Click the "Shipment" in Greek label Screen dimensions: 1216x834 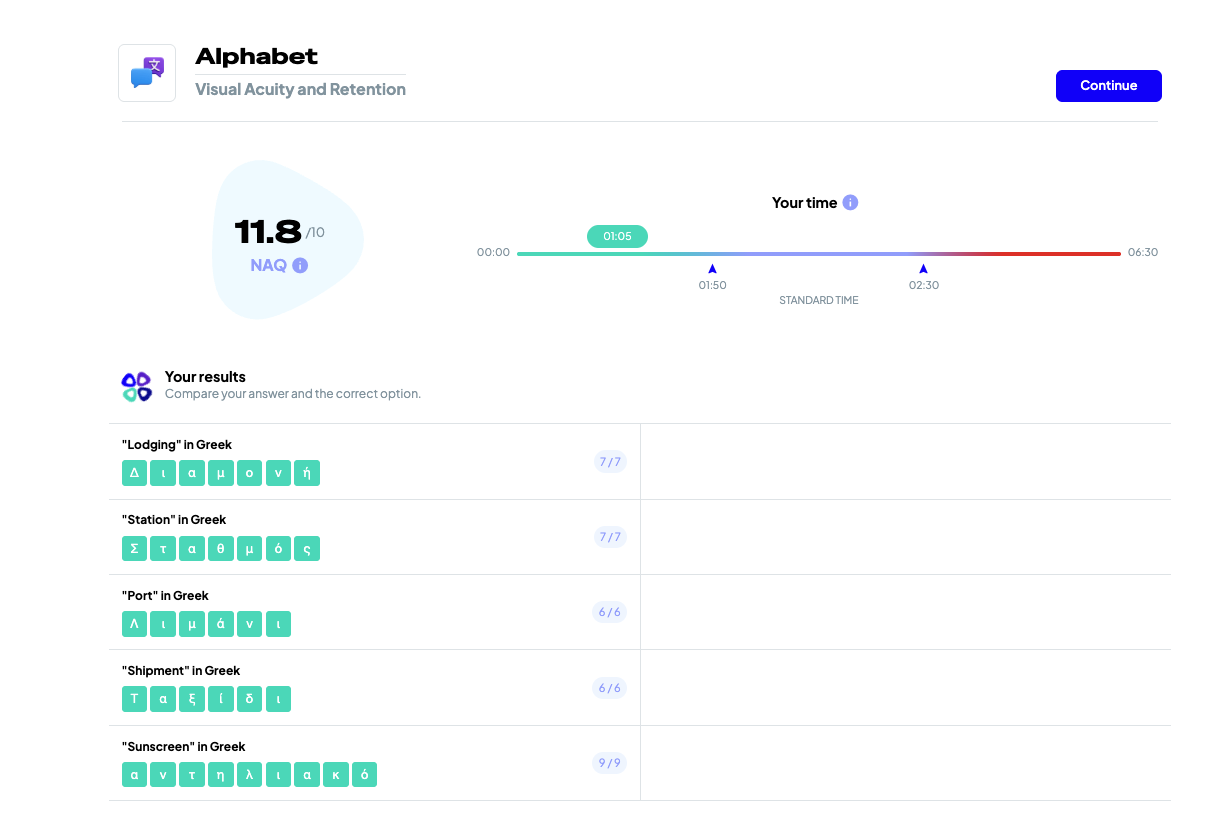181,671
